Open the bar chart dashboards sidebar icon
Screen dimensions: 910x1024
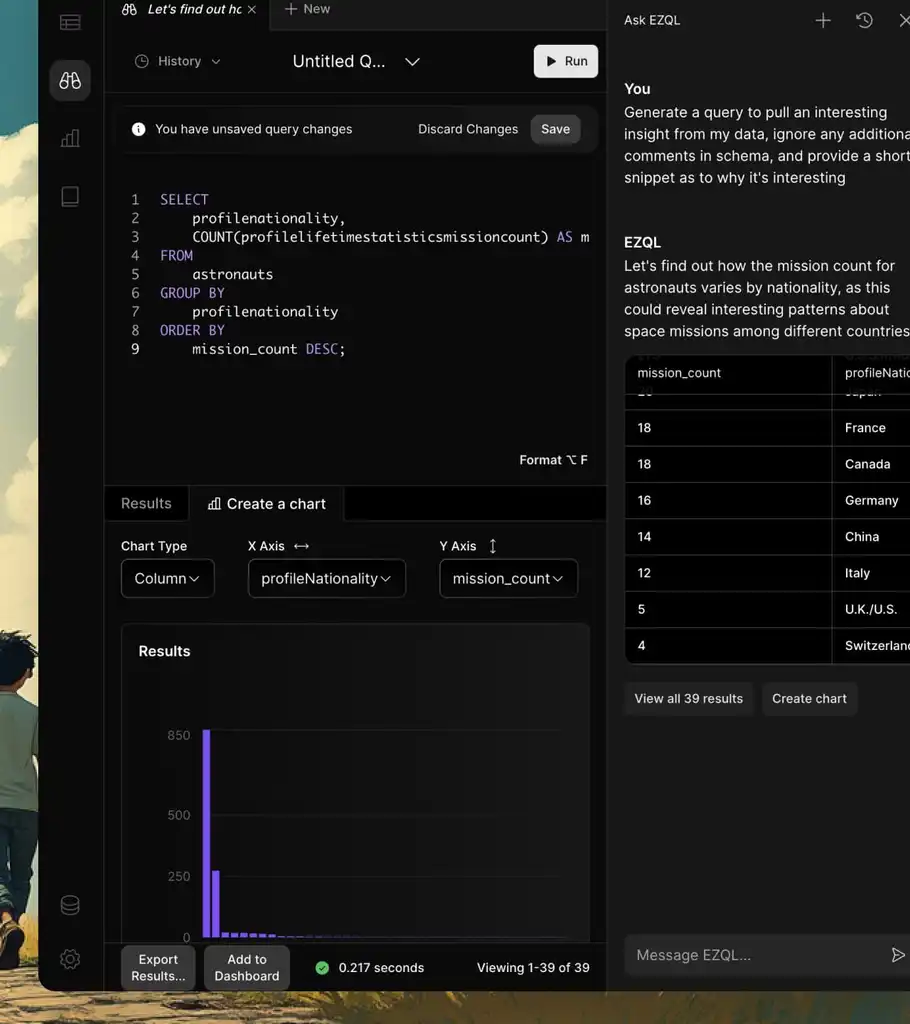pos(70,139)
